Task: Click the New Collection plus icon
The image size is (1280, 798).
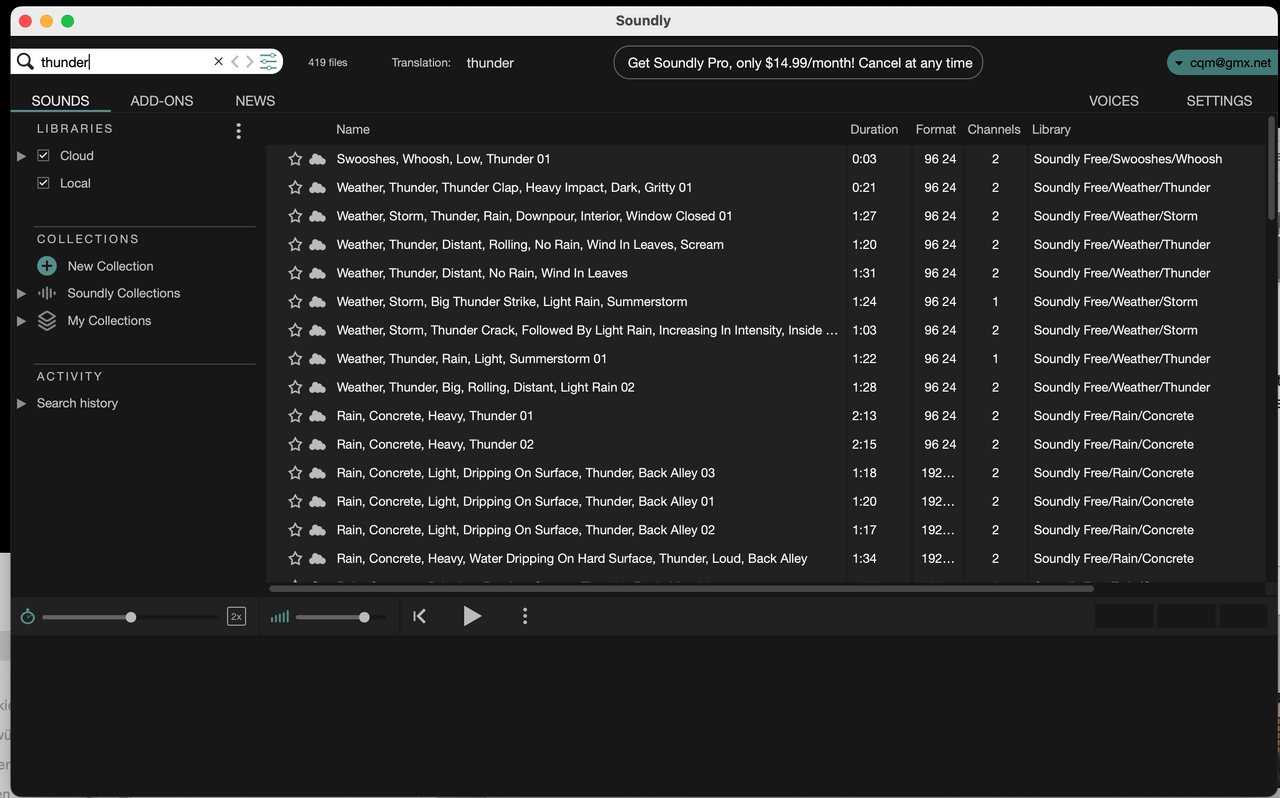Action: click(47, 266)
